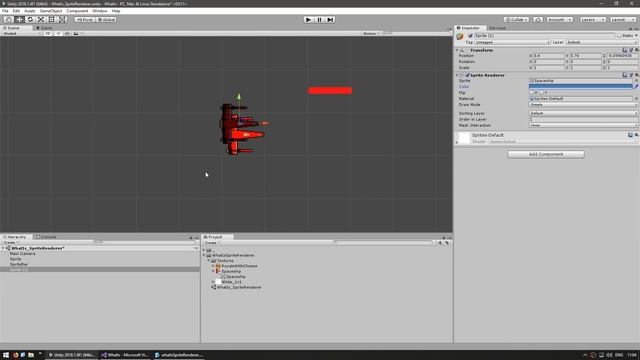Toggle the GameObject active checkbox in Inspector
The image size is (640, 360).
470,36
